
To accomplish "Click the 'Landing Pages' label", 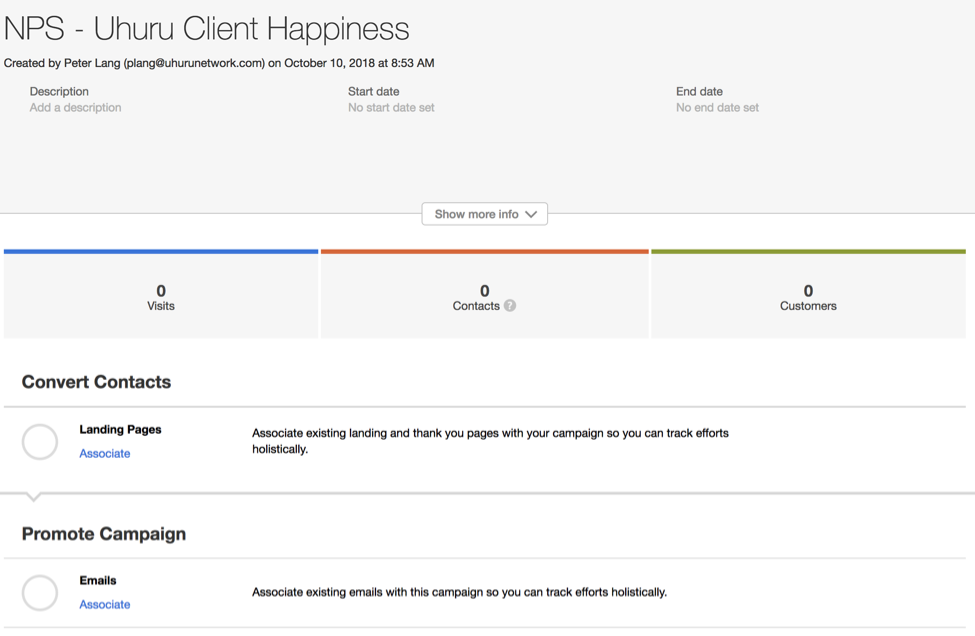I will (120, 430).
